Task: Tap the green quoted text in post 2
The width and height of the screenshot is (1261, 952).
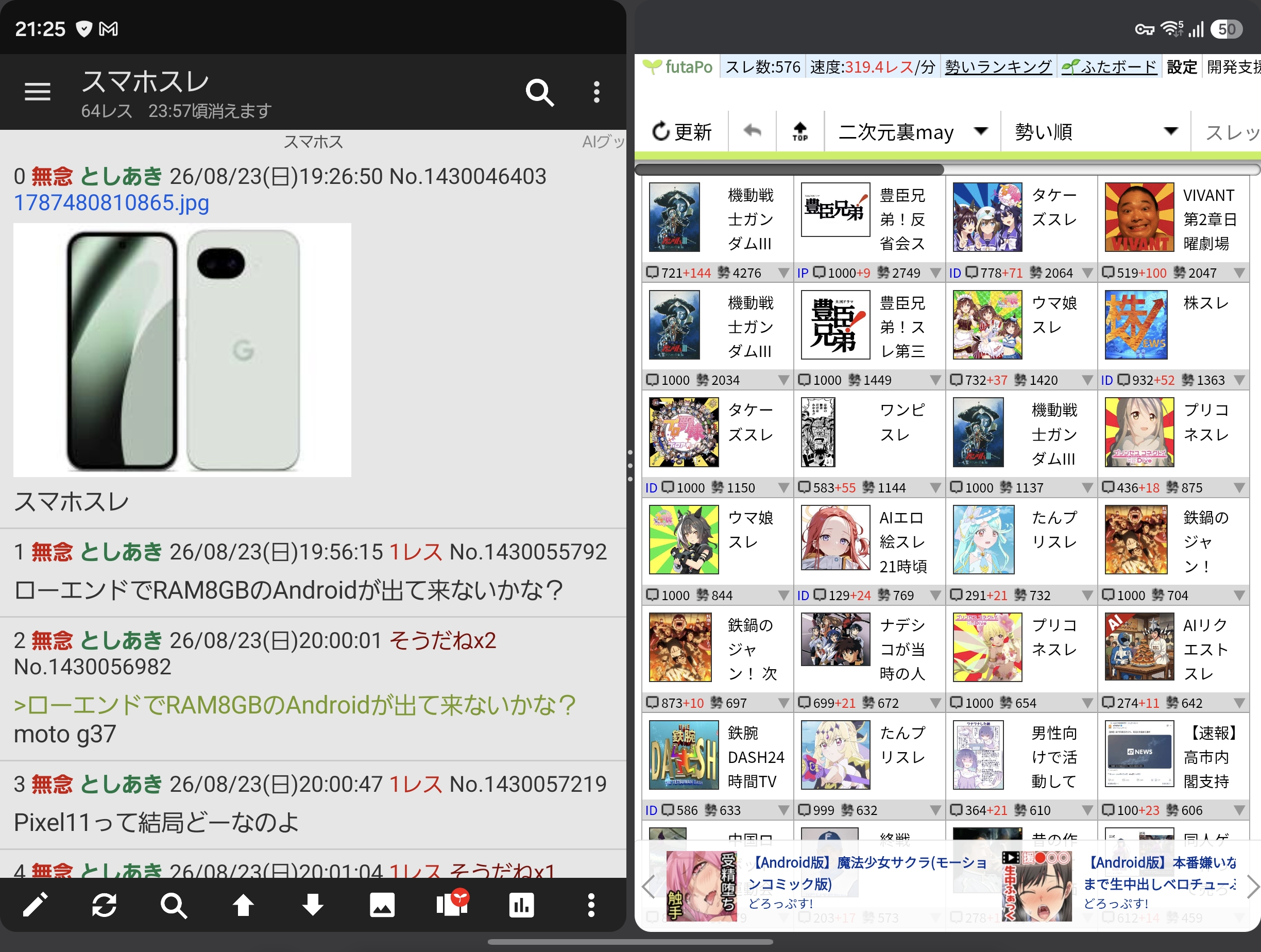Action: [295, 705]
